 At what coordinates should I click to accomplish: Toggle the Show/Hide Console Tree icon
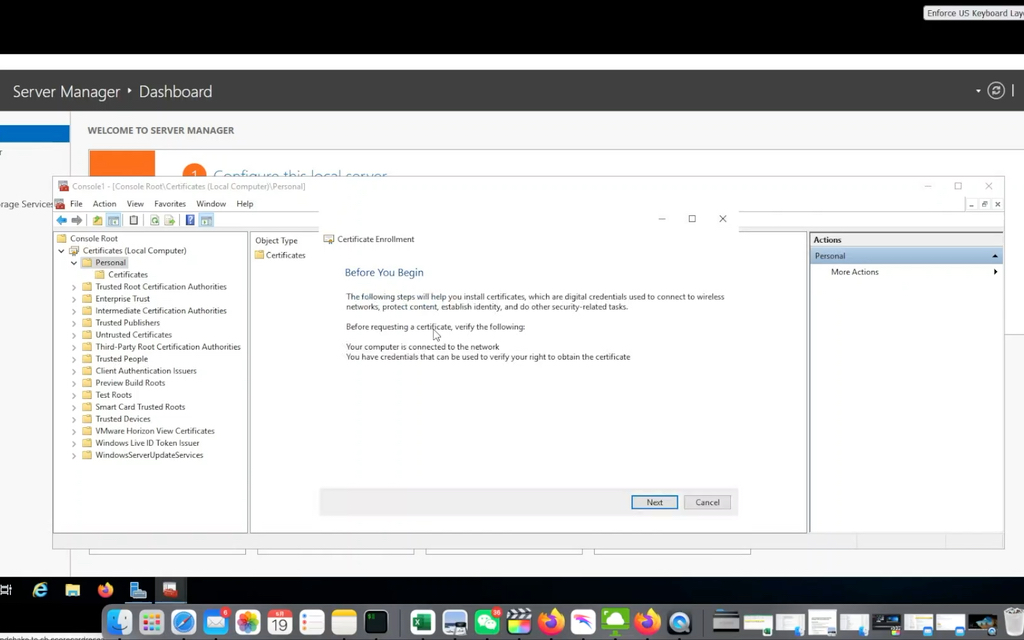114,221
